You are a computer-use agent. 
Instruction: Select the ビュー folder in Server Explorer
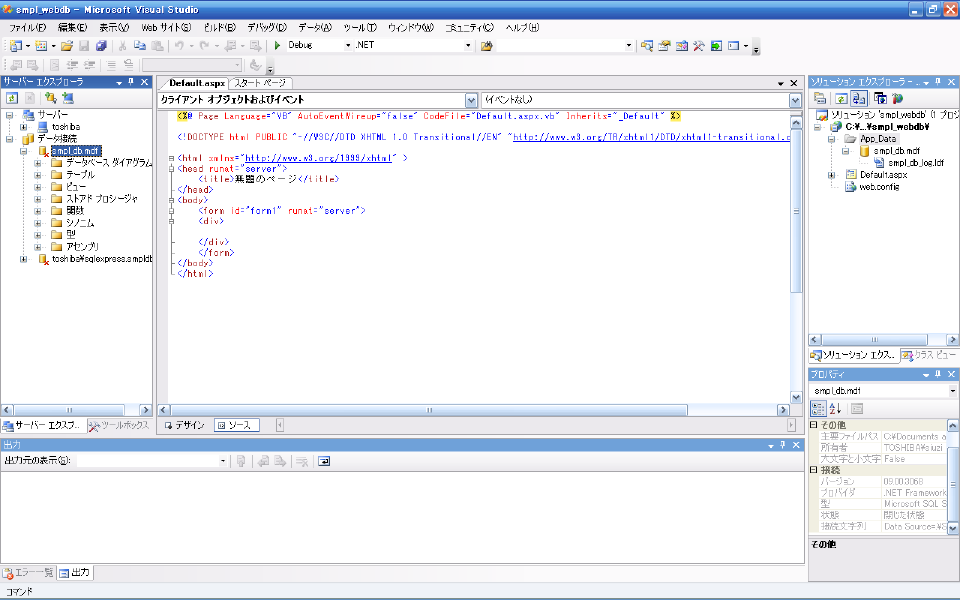point(76,187)
